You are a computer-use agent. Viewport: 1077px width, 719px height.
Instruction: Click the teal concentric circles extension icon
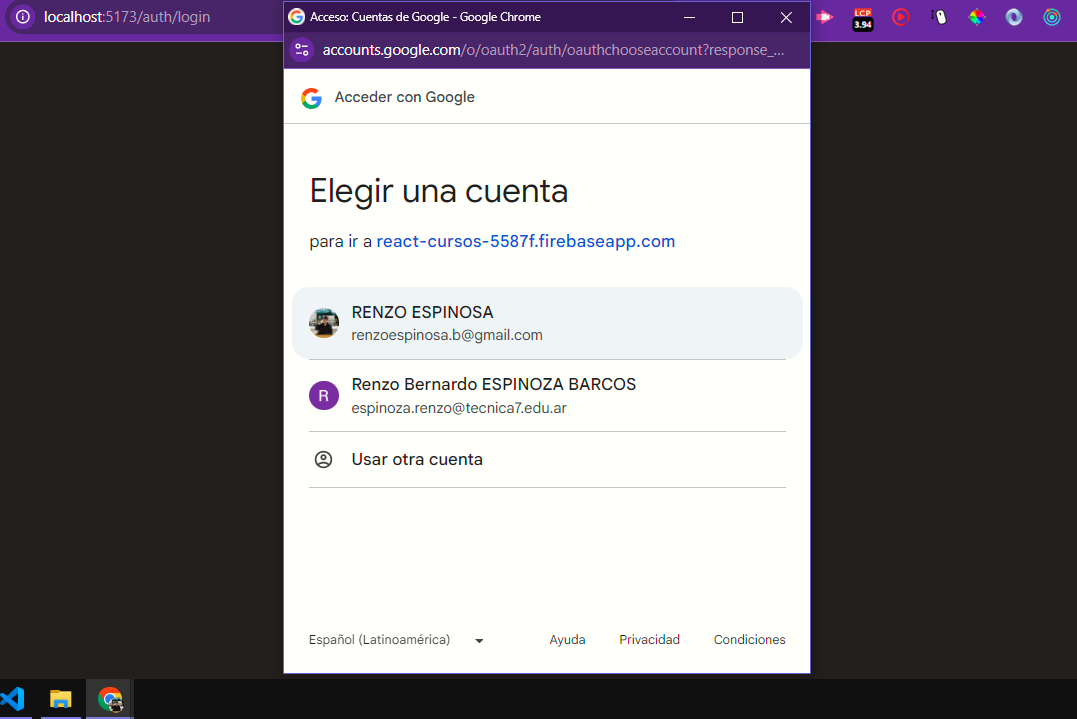coord(1052,17)
